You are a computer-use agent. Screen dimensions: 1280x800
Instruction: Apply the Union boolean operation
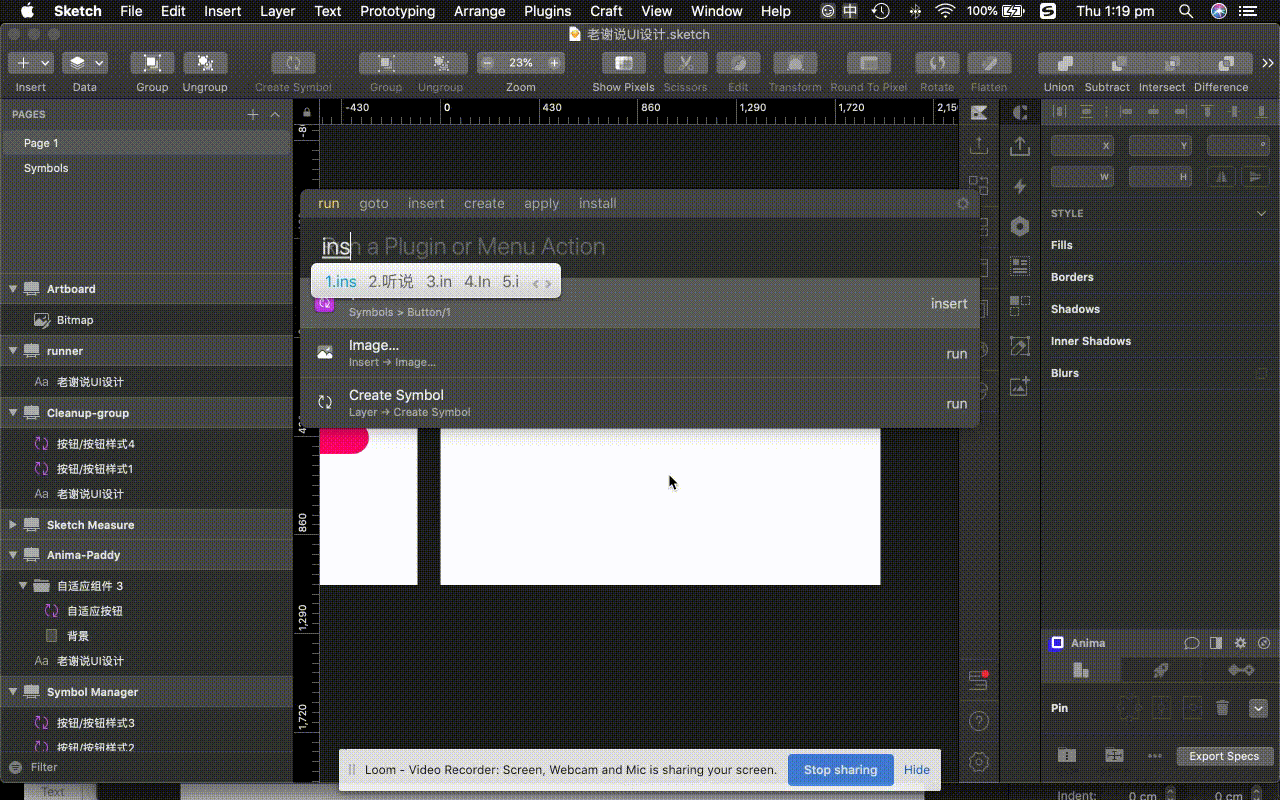pyautogui.click(x=1065, y=63)
